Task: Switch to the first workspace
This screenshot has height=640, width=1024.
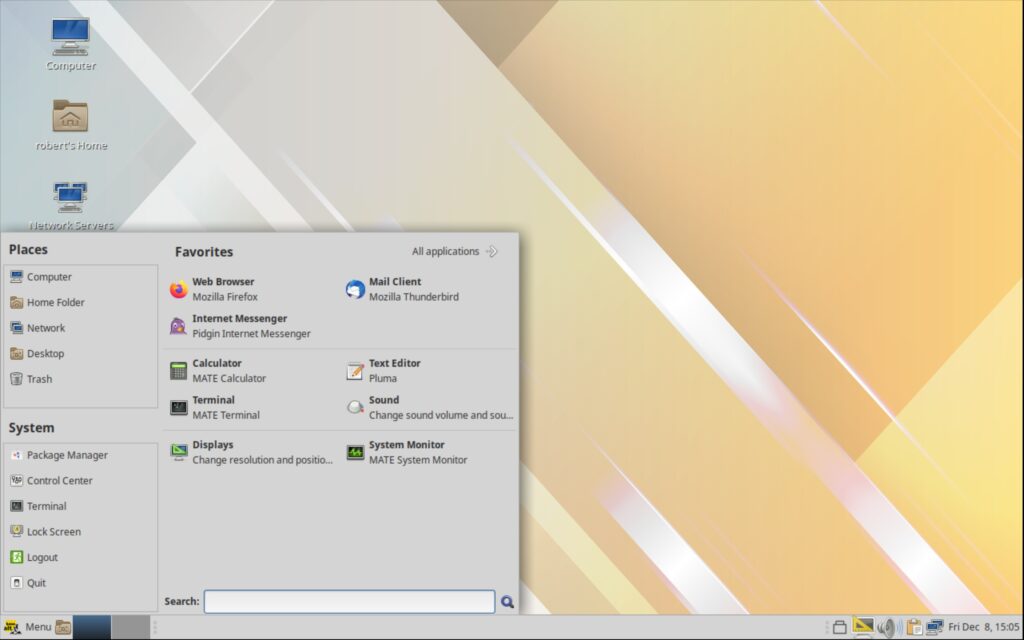Action: click(x=91, y=627)
